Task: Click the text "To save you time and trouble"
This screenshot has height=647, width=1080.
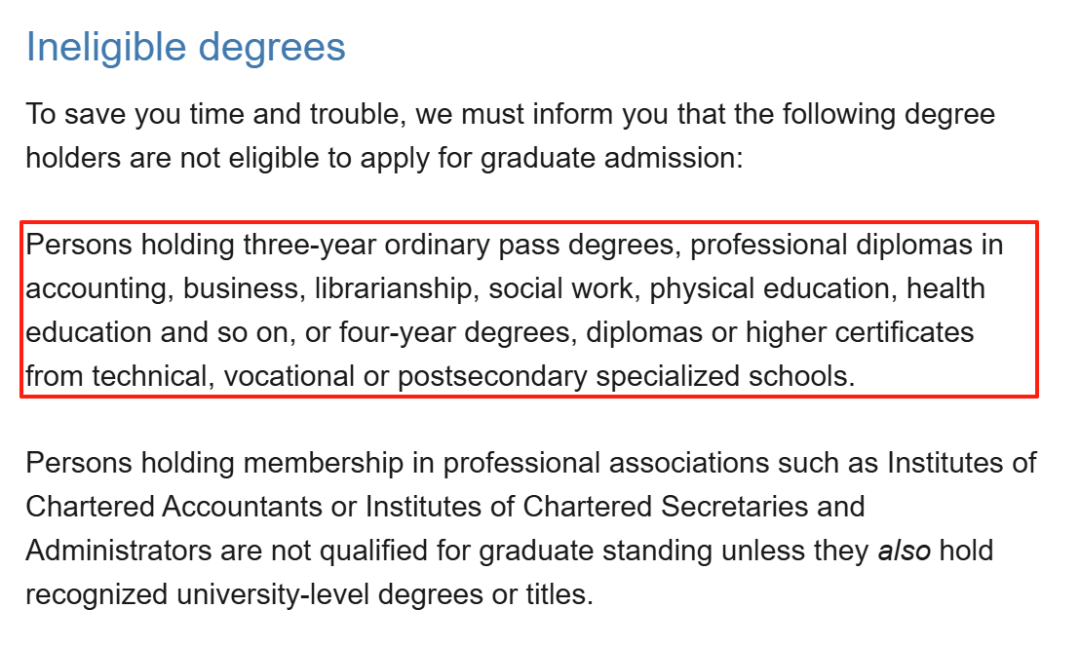Action: tap(212, 114)
